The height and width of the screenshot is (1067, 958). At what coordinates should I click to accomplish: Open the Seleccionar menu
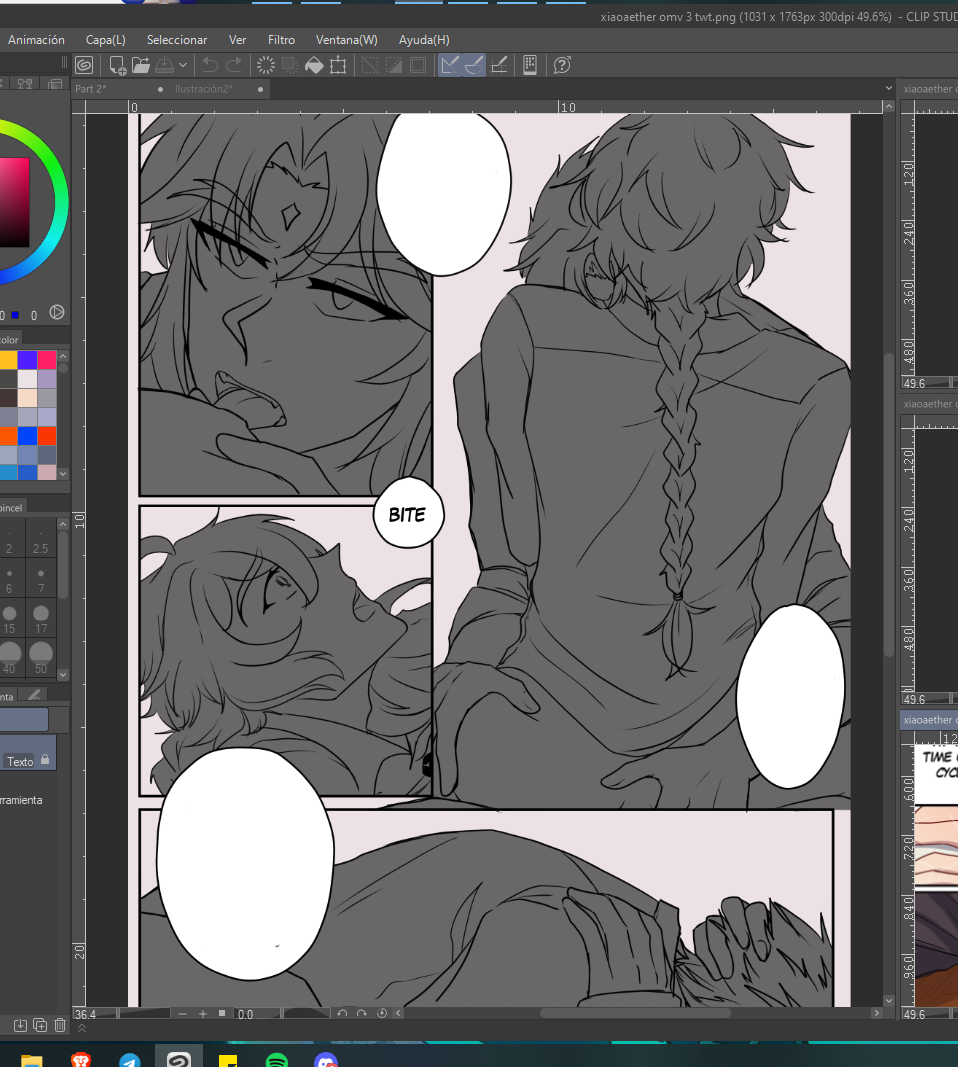[x=177, y=40]
